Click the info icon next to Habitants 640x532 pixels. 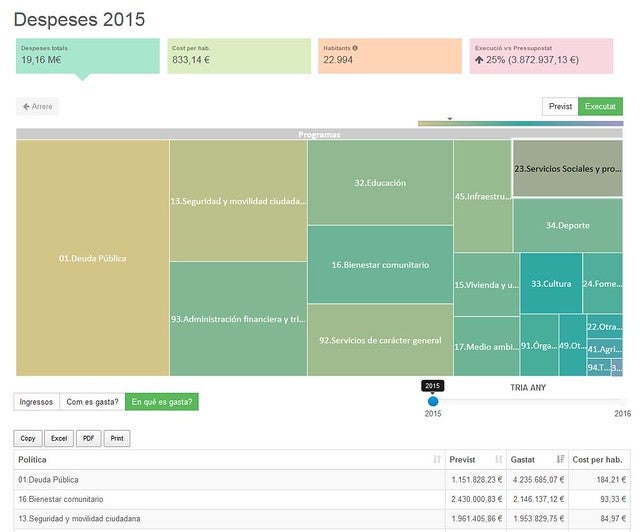[x=355, y=48]
